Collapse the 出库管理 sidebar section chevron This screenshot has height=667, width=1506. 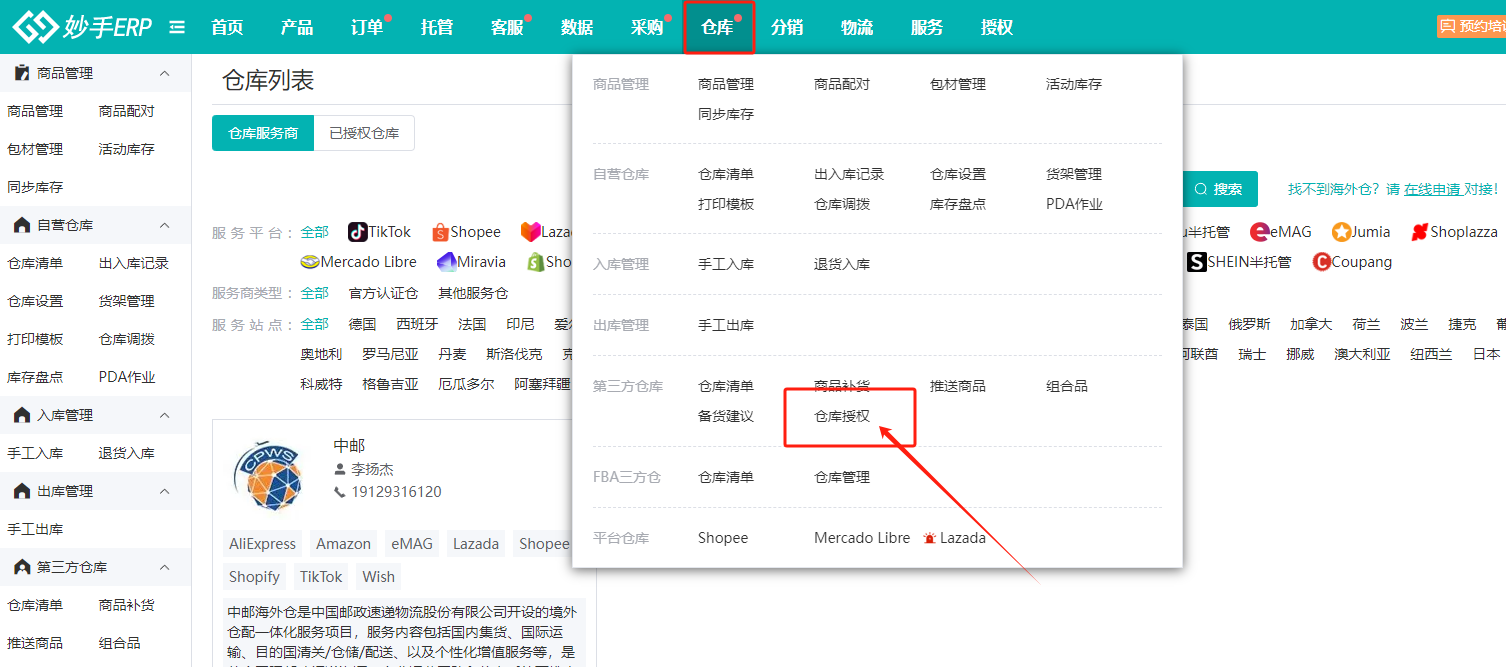click(x=165, y=491)
